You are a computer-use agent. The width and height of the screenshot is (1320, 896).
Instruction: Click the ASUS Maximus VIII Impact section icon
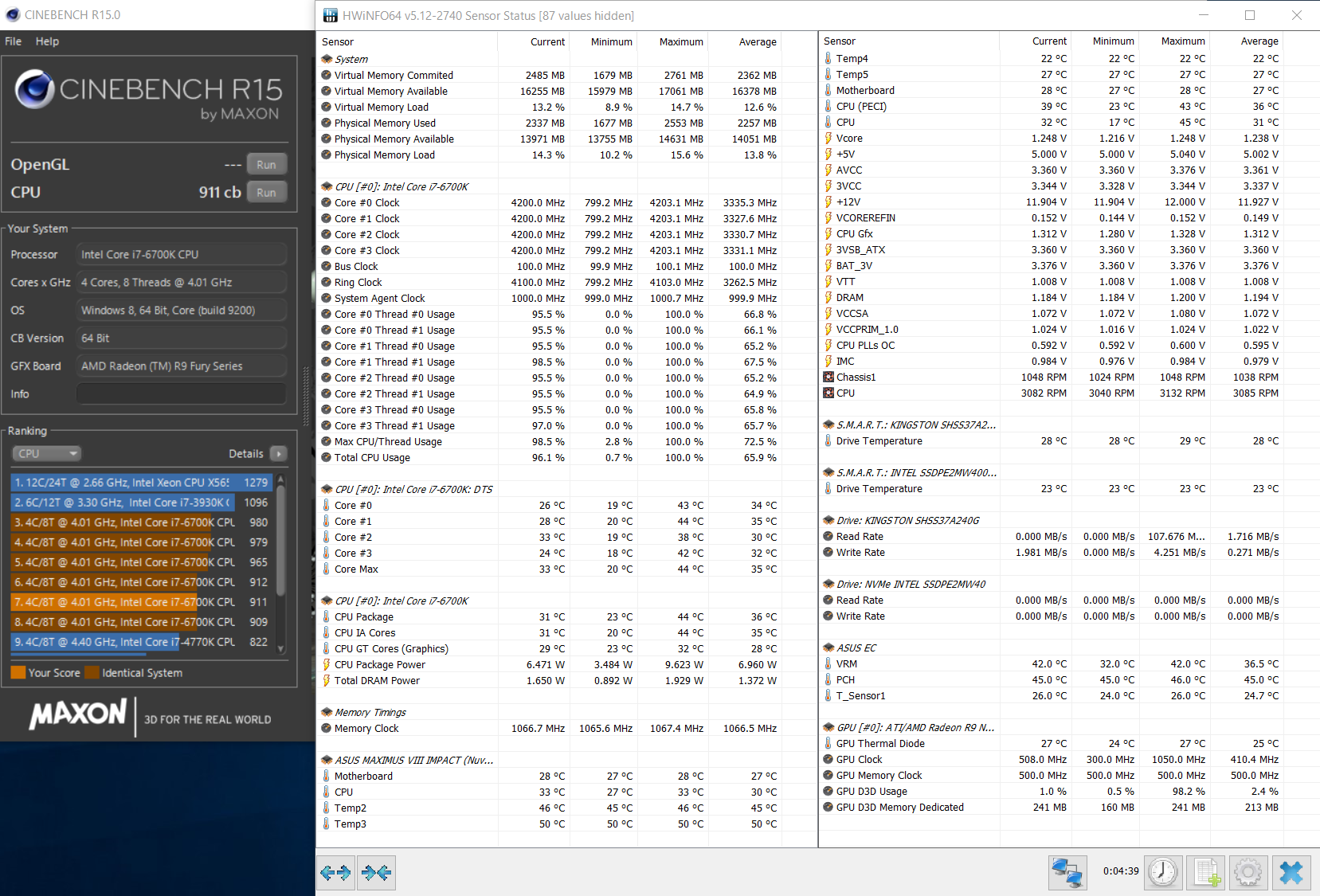[327, 761]
